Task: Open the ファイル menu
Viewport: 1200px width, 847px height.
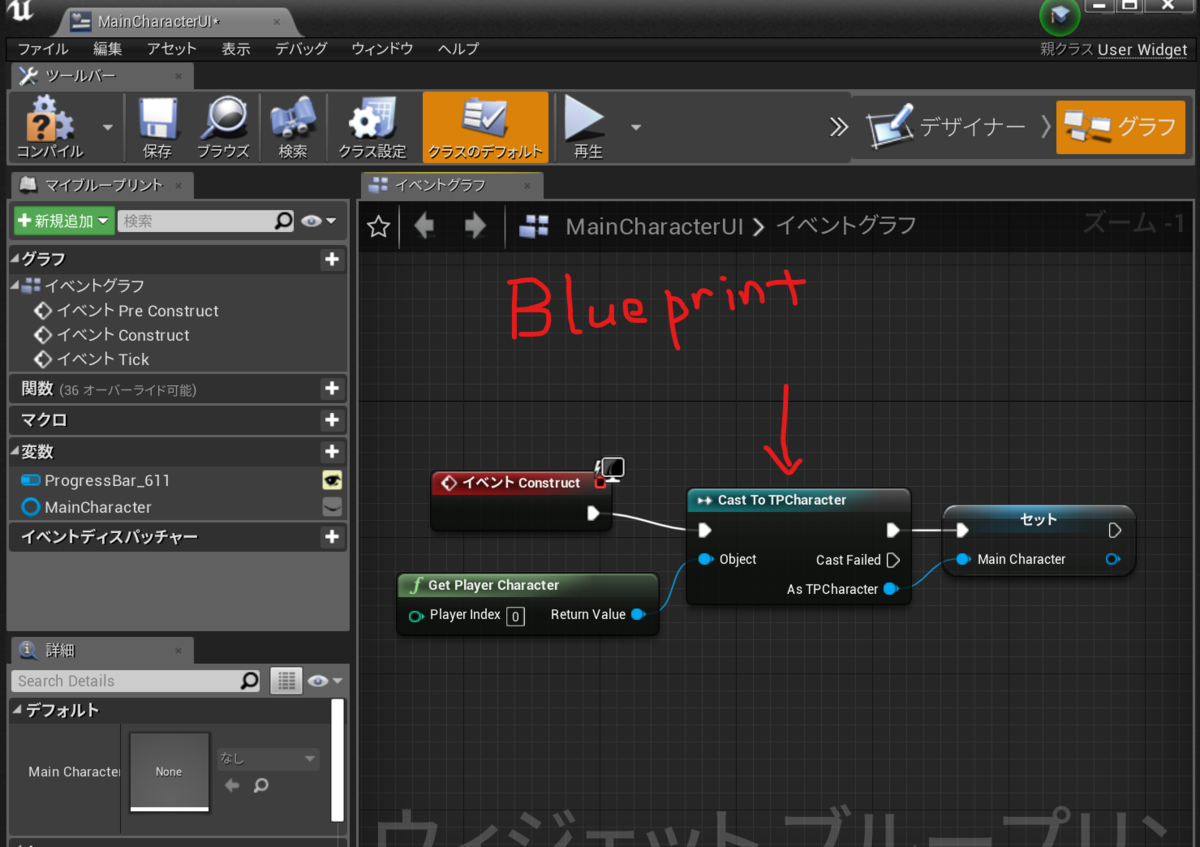Action: [x=43, y=49]
